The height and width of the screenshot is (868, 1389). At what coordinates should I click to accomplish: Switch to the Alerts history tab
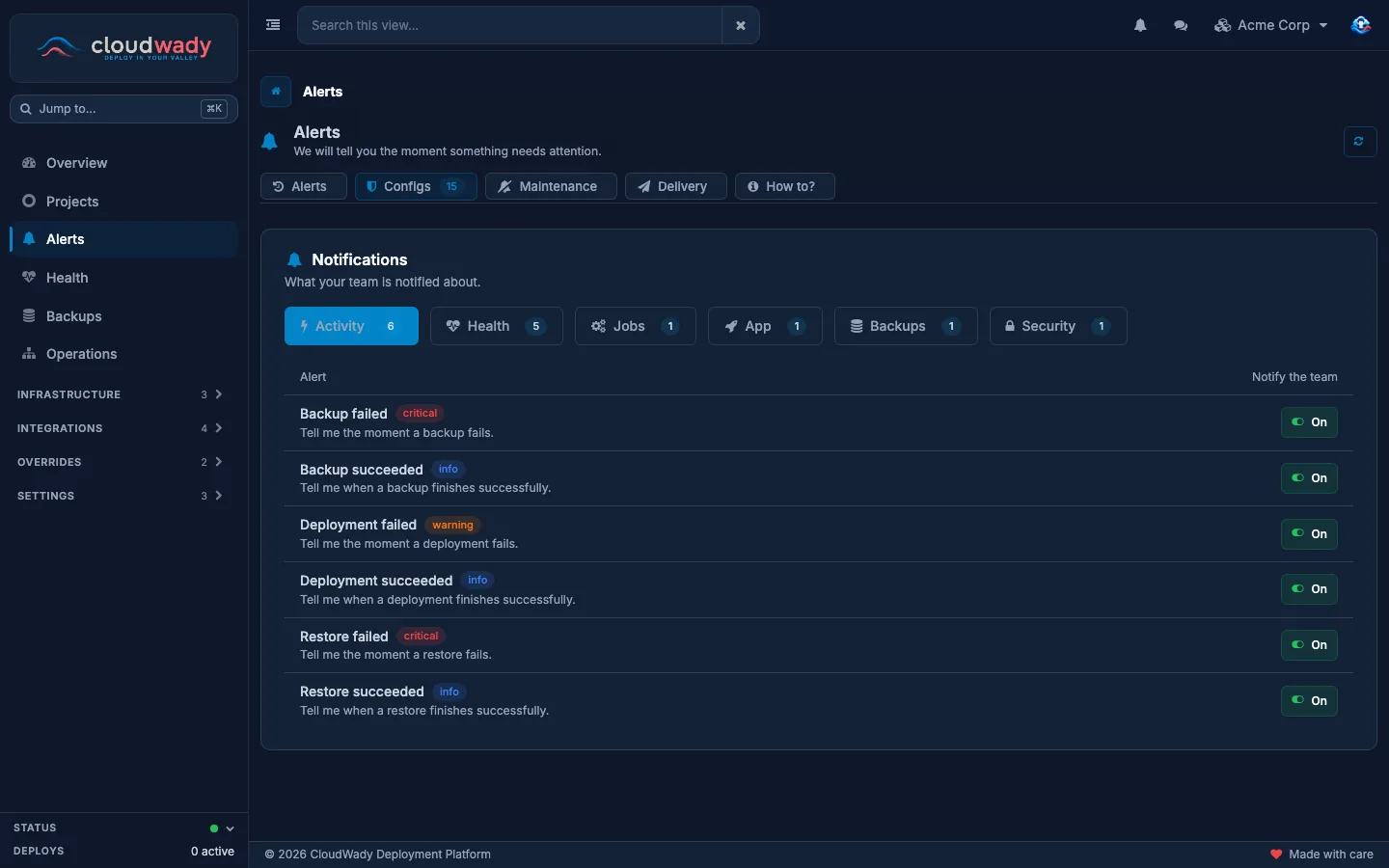point(303,186)
